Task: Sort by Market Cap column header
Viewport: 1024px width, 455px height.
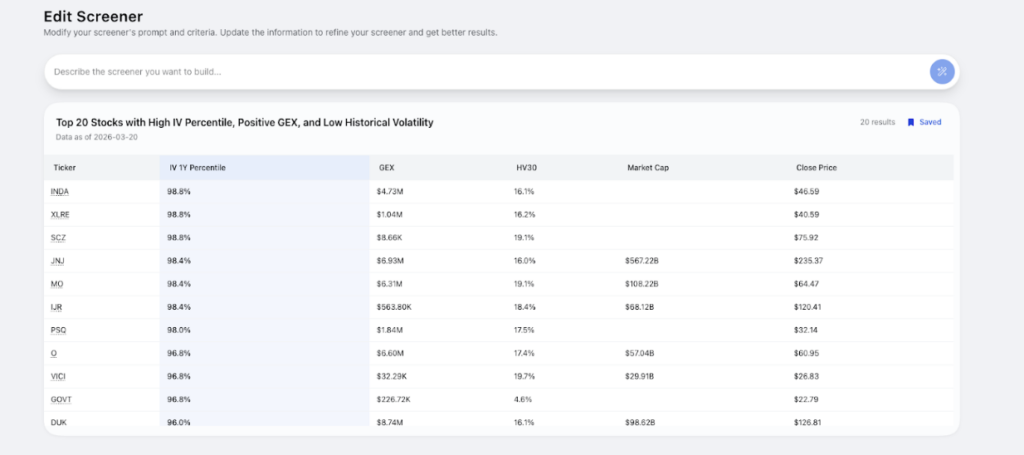Action: 648,168
